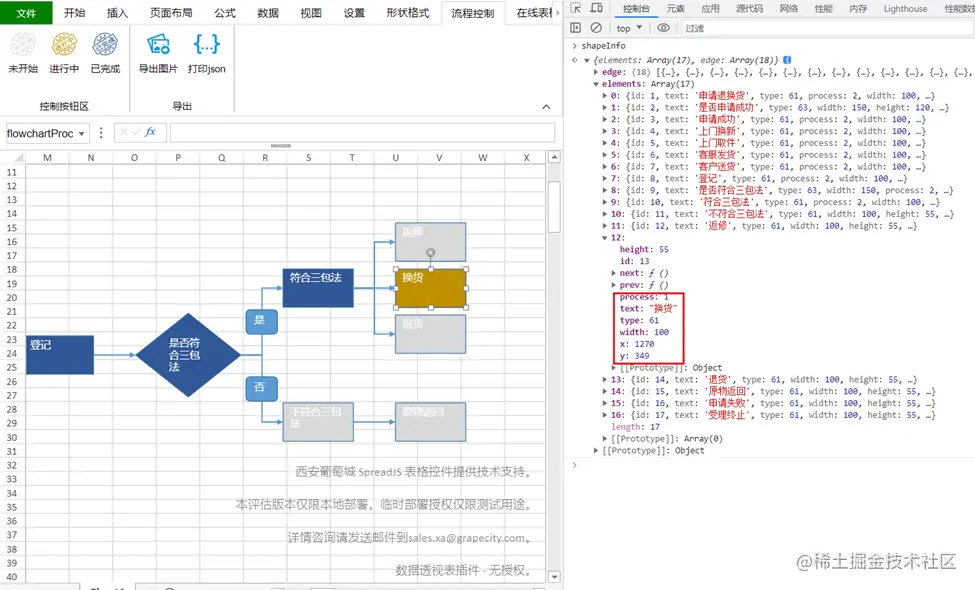Click the scroll down arrow of sheet

[554, 576]
